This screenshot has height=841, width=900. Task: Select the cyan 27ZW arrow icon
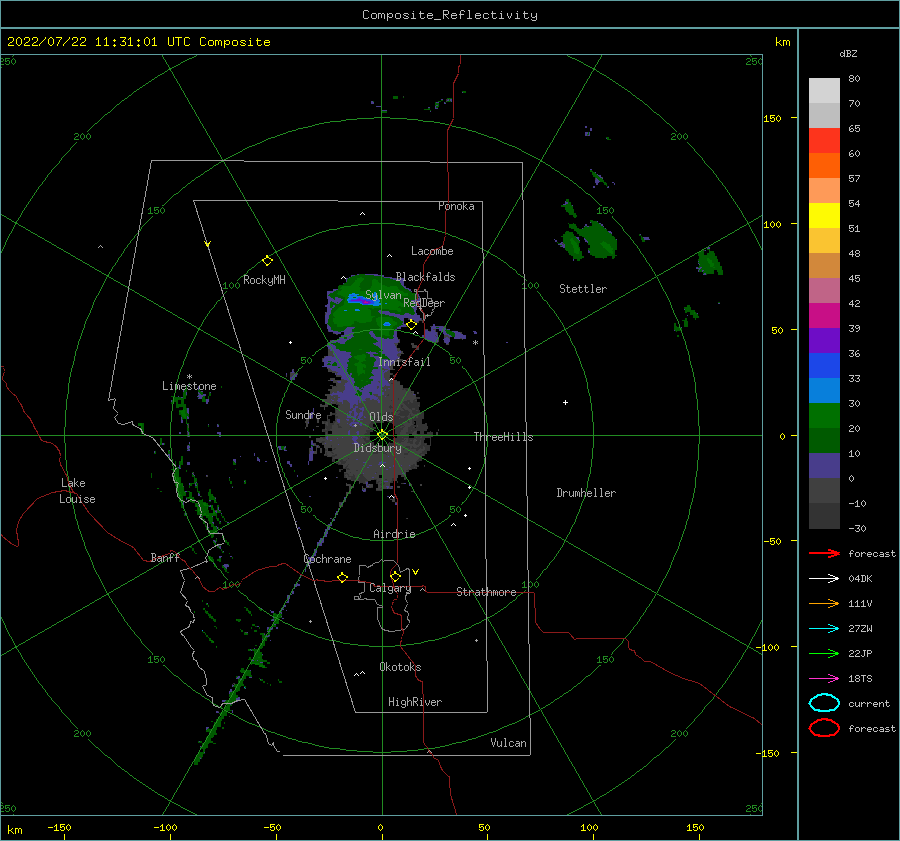(x=824, y=629)
